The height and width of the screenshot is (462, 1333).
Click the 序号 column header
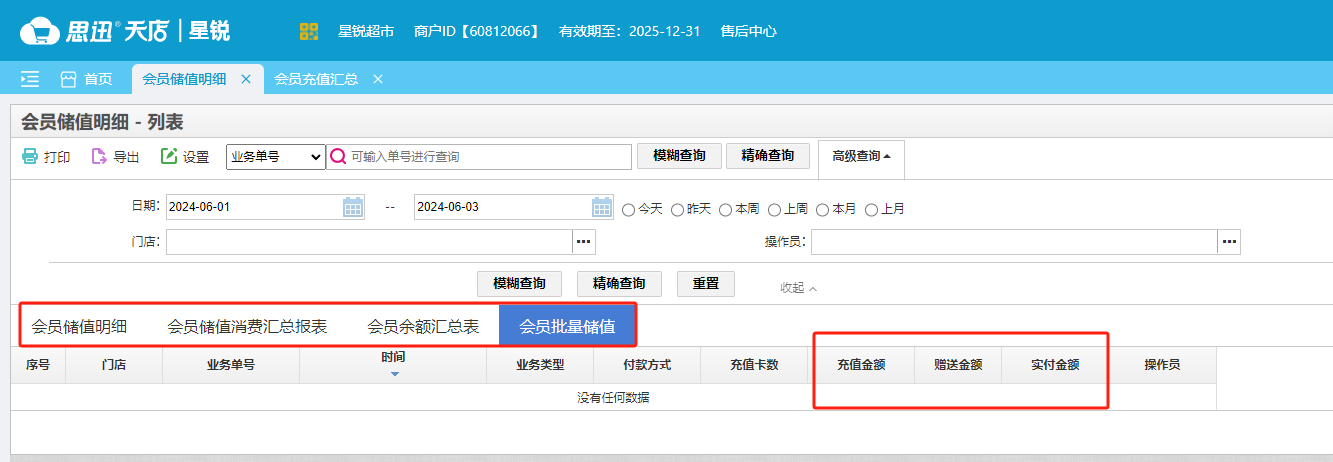point(38,365)
